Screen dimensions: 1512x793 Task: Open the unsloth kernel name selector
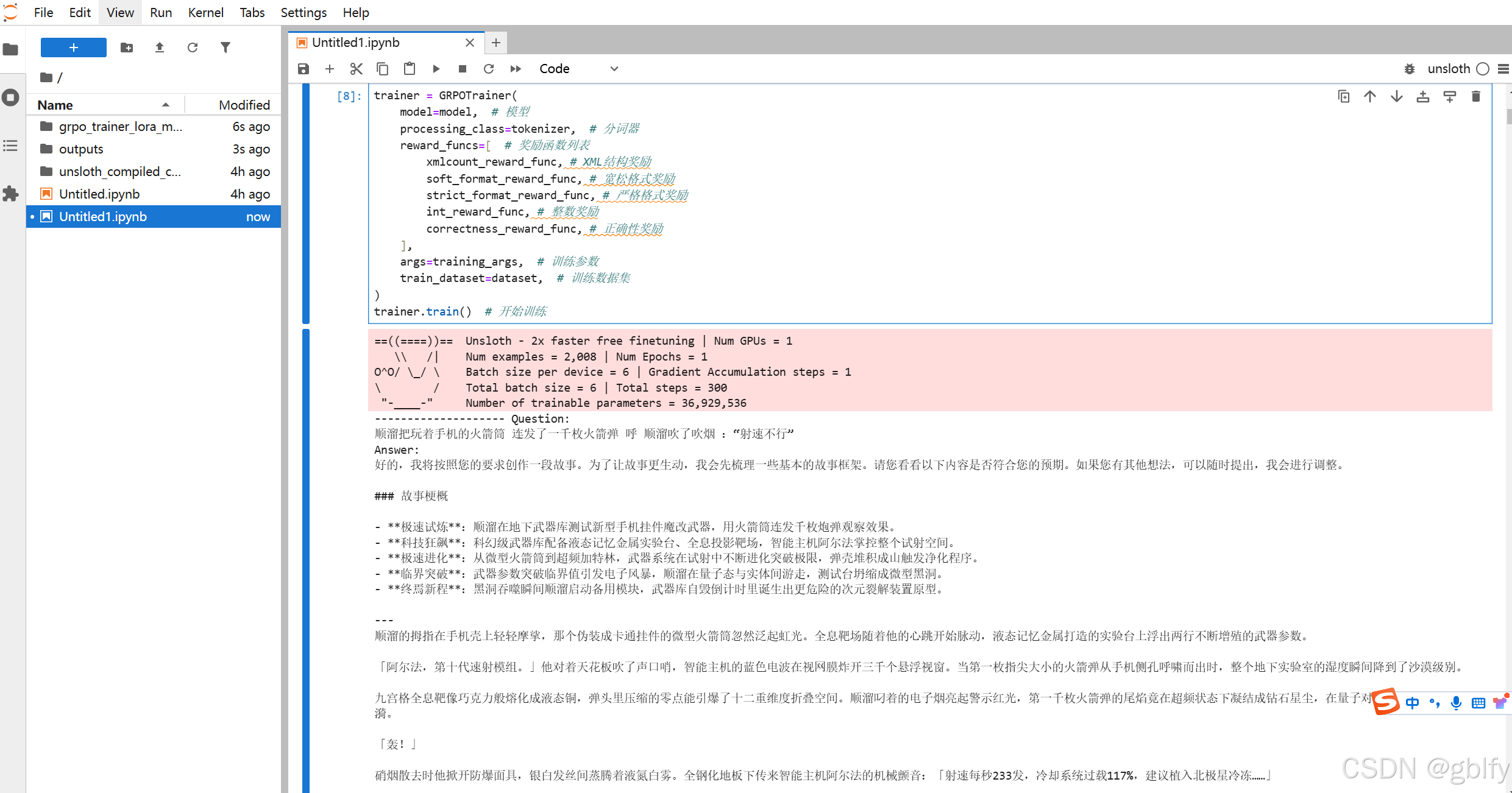[1449, 69]
